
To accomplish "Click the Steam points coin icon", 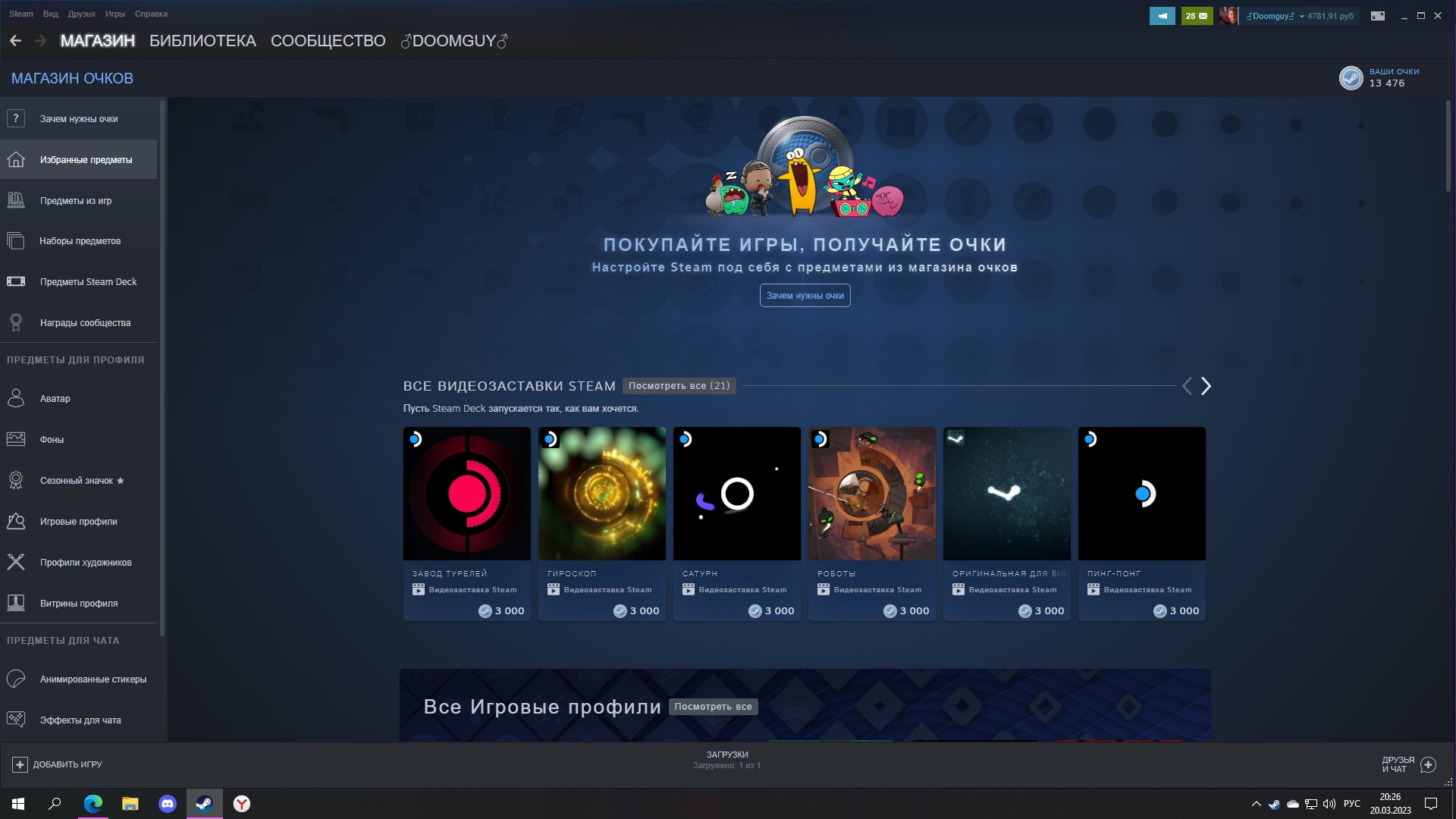I will click(1351, 77).
